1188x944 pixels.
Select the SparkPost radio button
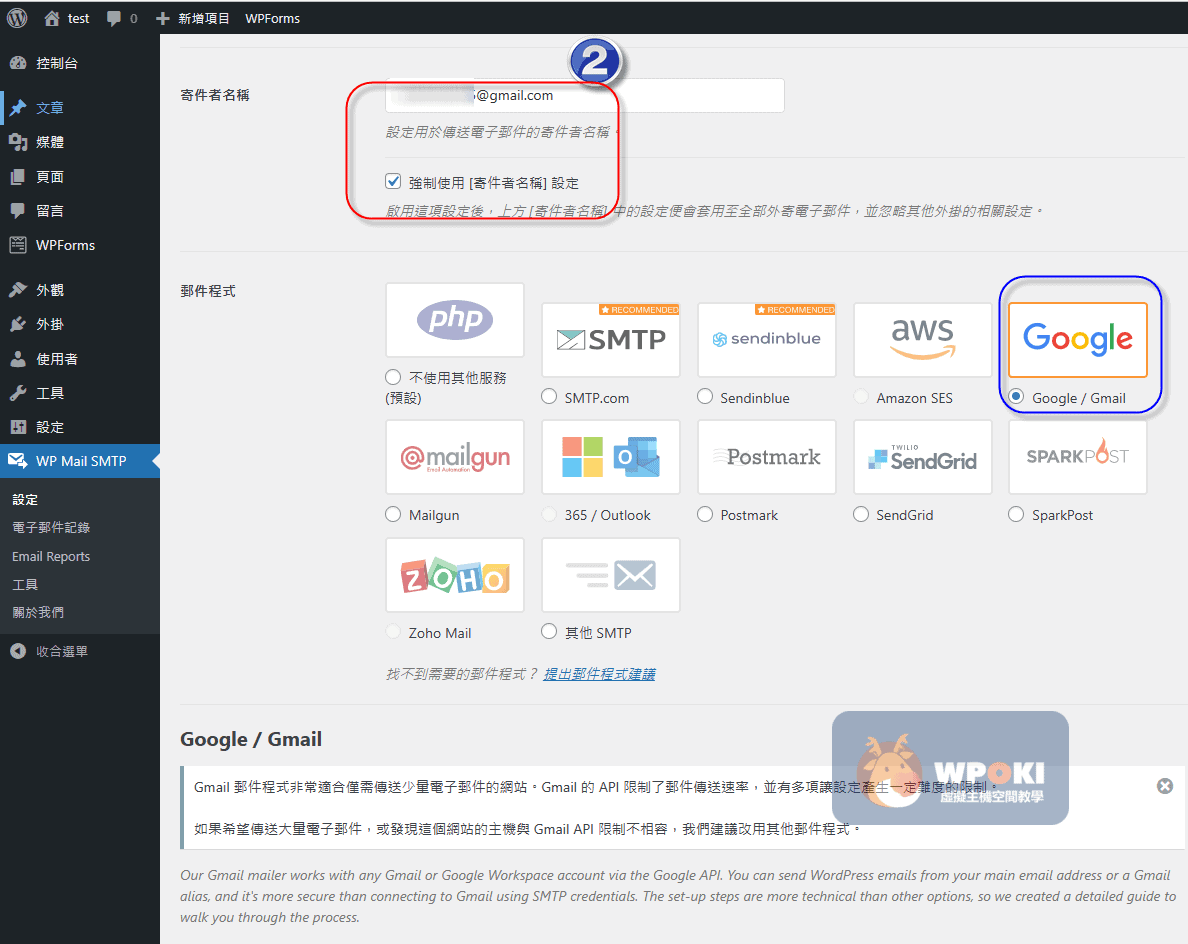1016,515
